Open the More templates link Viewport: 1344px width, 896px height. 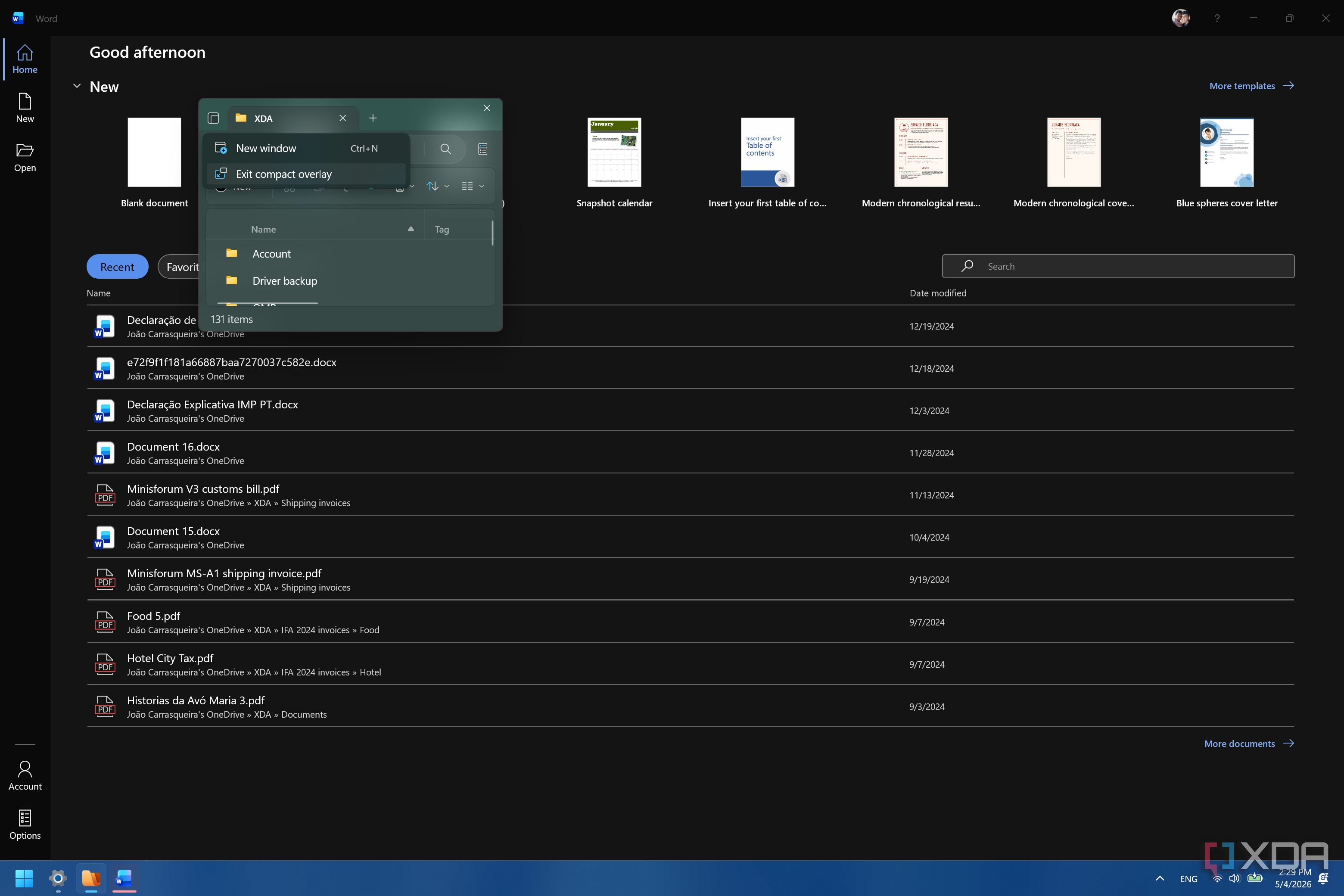pyautogui.click(x=1251, y=86)
